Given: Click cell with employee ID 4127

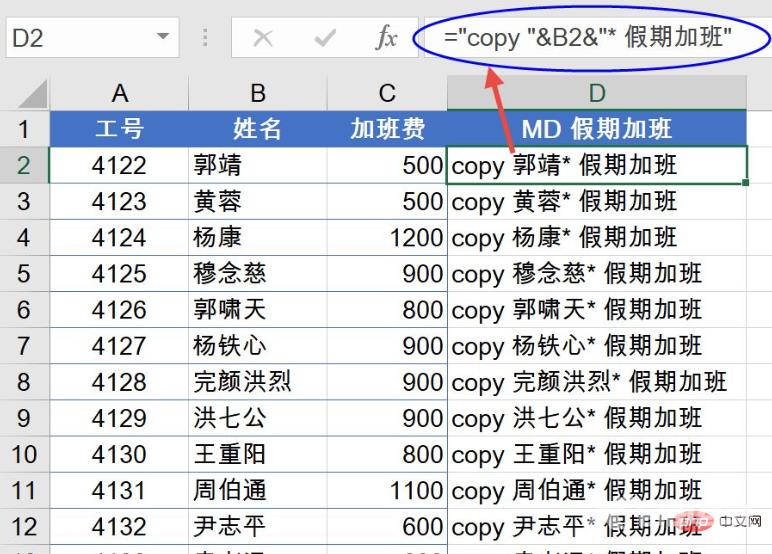Looking at the screenshot, I should (x=119, y=345).
